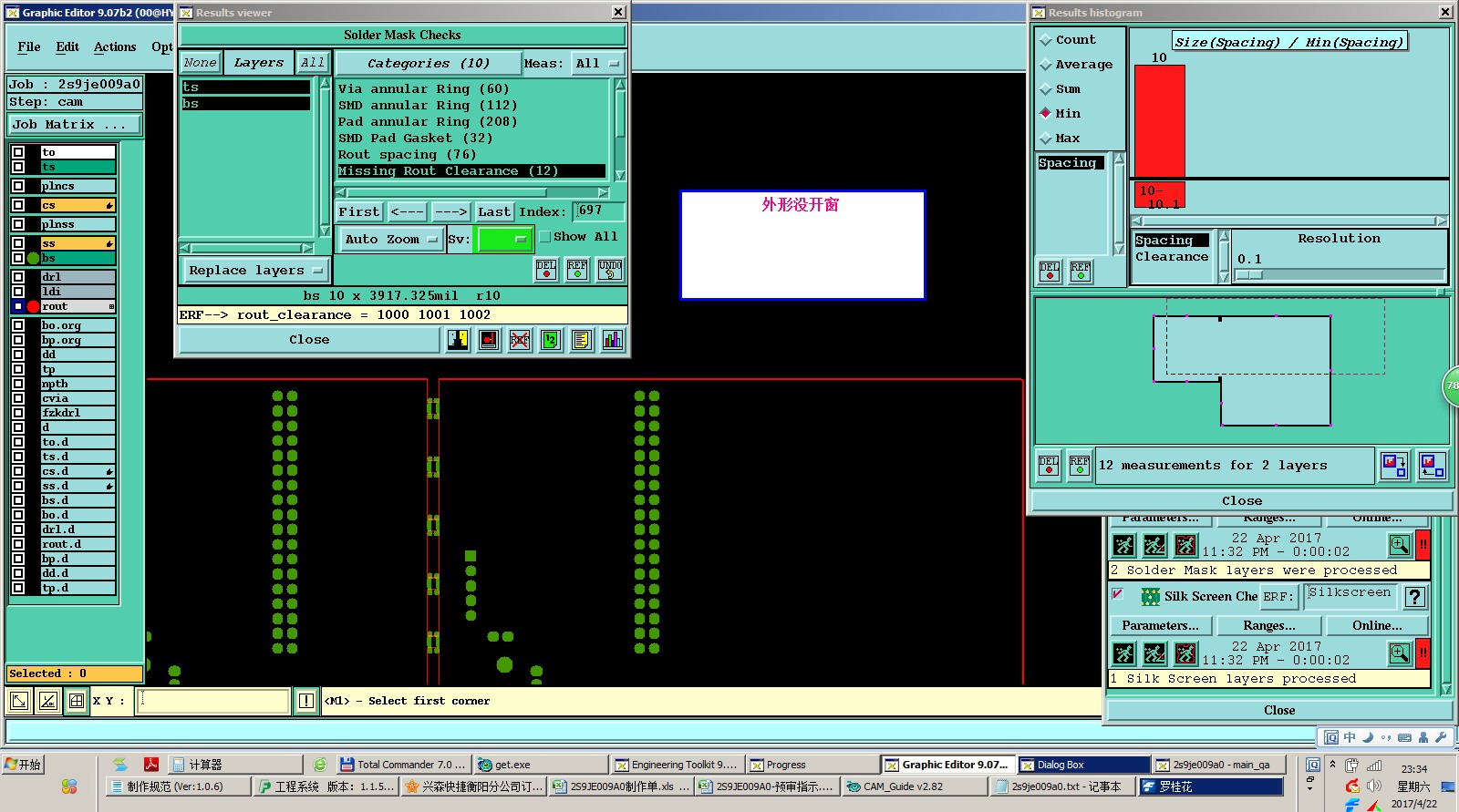1459x812 pixels.
Task: Click red-outlined run icon in Silk Screen check
Action: [x=1185, y=653]
